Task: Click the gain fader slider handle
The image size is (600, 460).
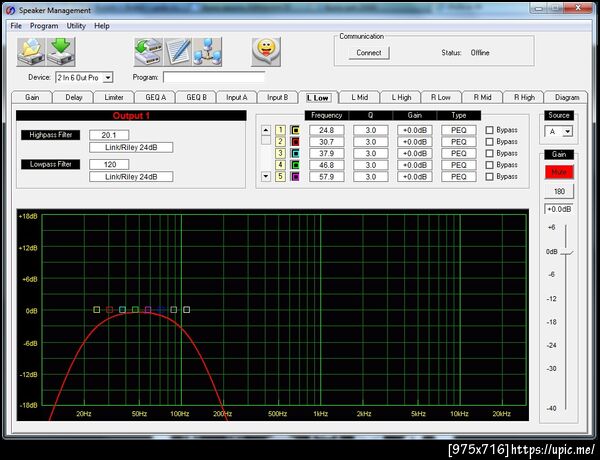Action: [566, 252]
